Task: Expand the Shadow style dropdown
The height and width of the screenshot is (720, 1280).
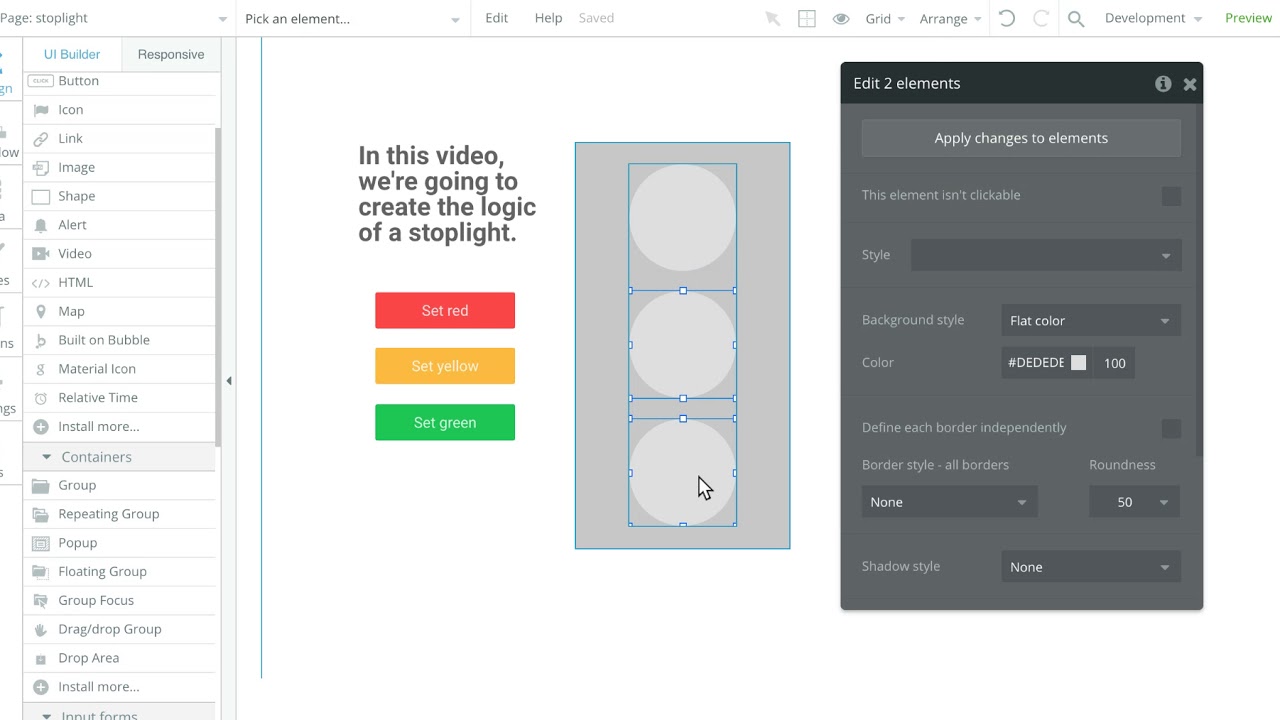Action: point(1090,567)
